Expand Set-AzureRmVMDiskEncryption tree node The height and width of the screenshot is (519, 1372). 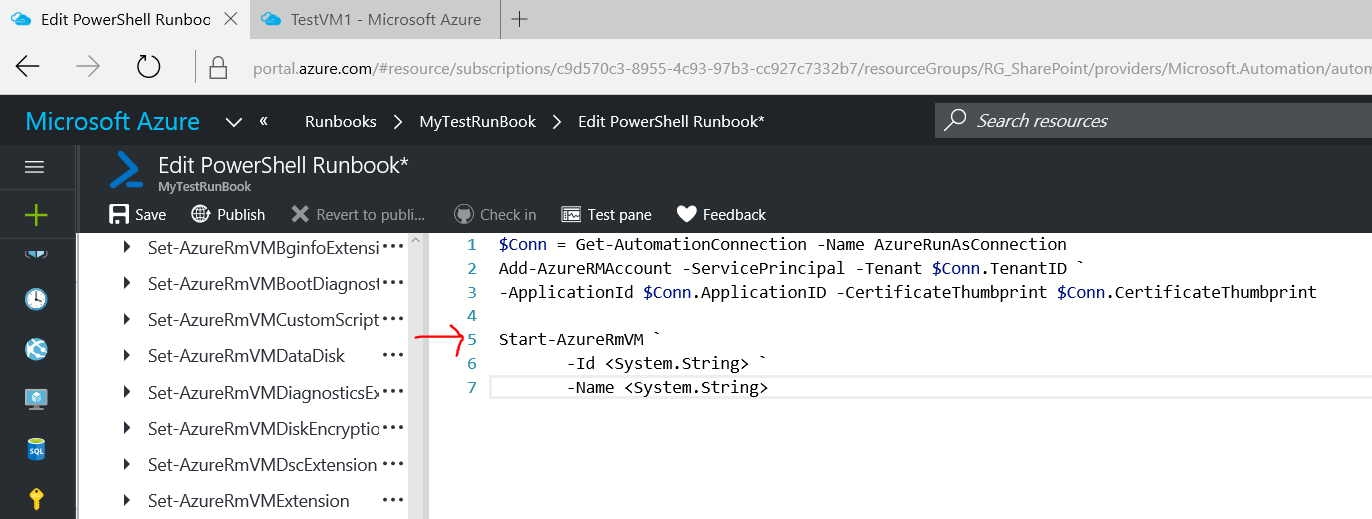127,428
